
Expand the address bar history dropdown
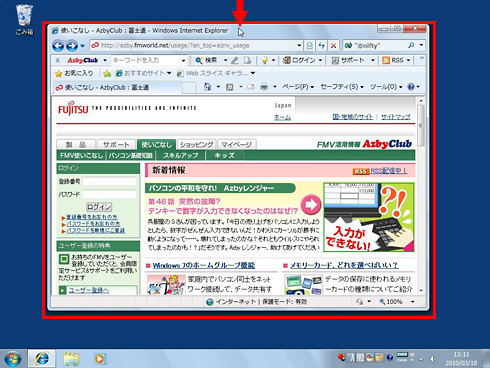(299, 45)
